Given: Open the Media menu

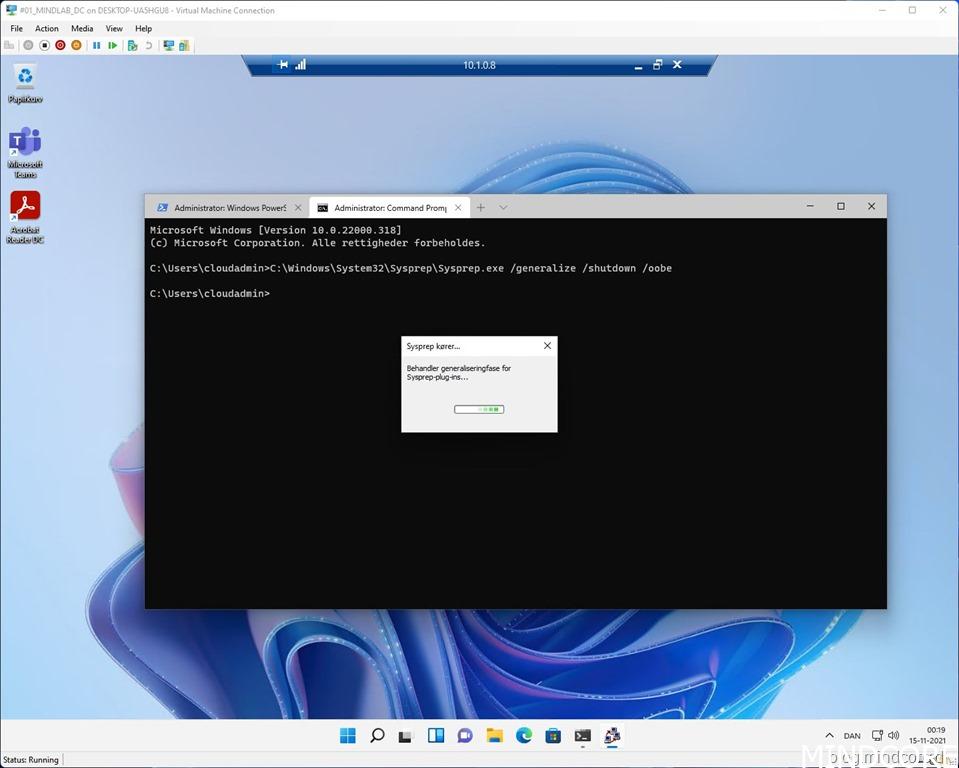Looking at the screenshot, I should point(82,28).
